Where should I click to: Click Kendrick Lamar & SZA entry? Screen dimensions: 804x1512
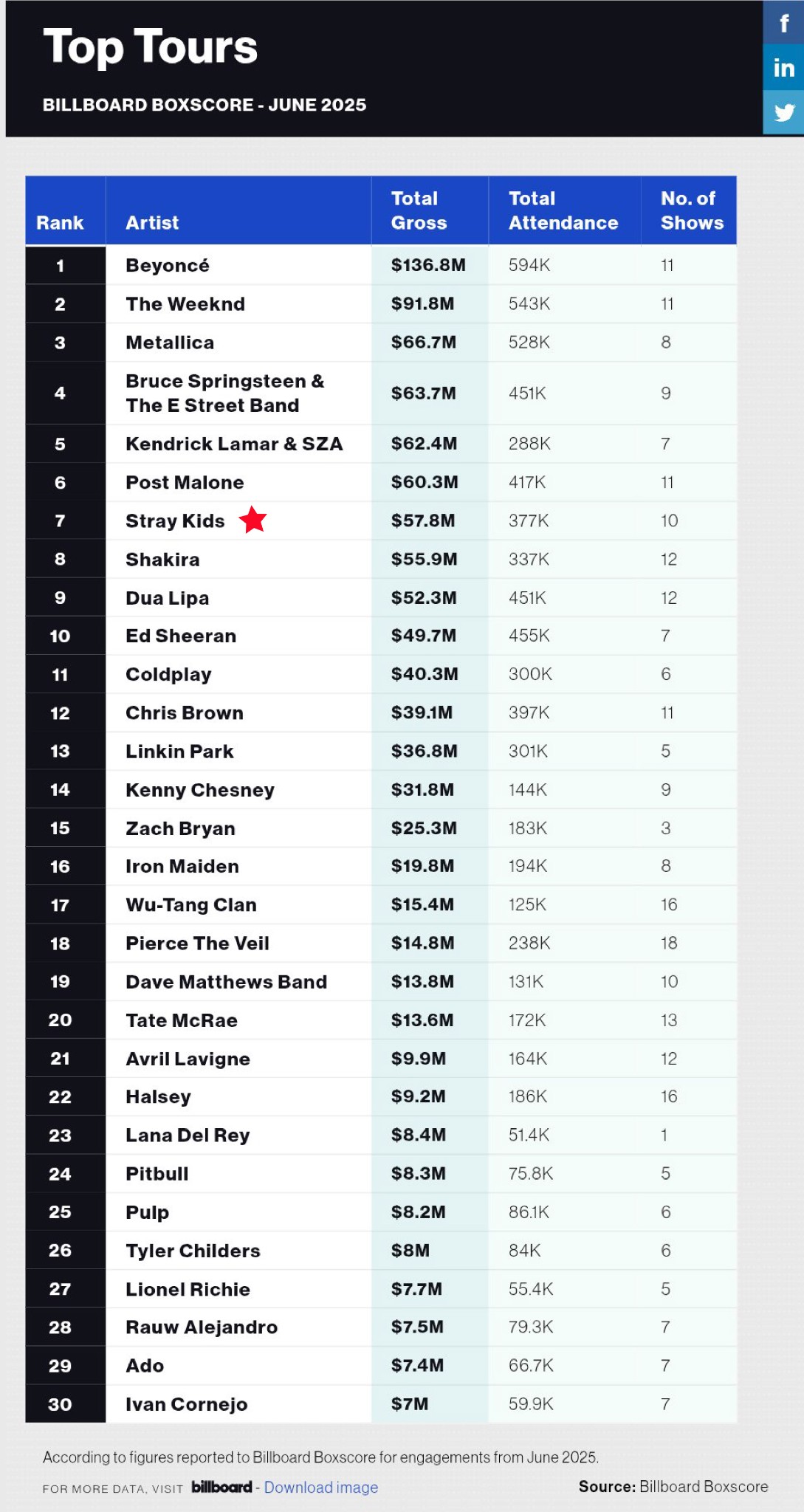[x=234, y=444]
